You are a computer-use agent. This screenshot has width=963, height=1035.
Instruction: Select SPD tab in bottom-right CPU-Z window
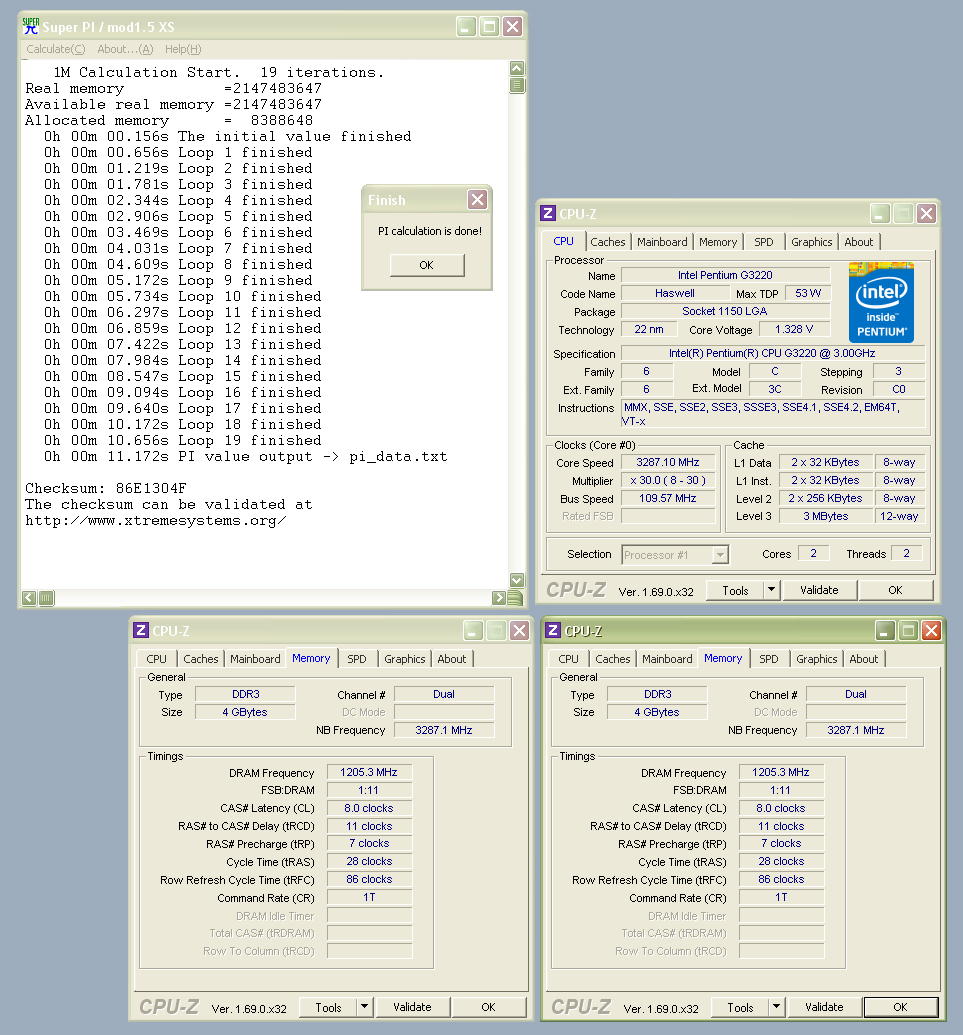pos(768,659)
